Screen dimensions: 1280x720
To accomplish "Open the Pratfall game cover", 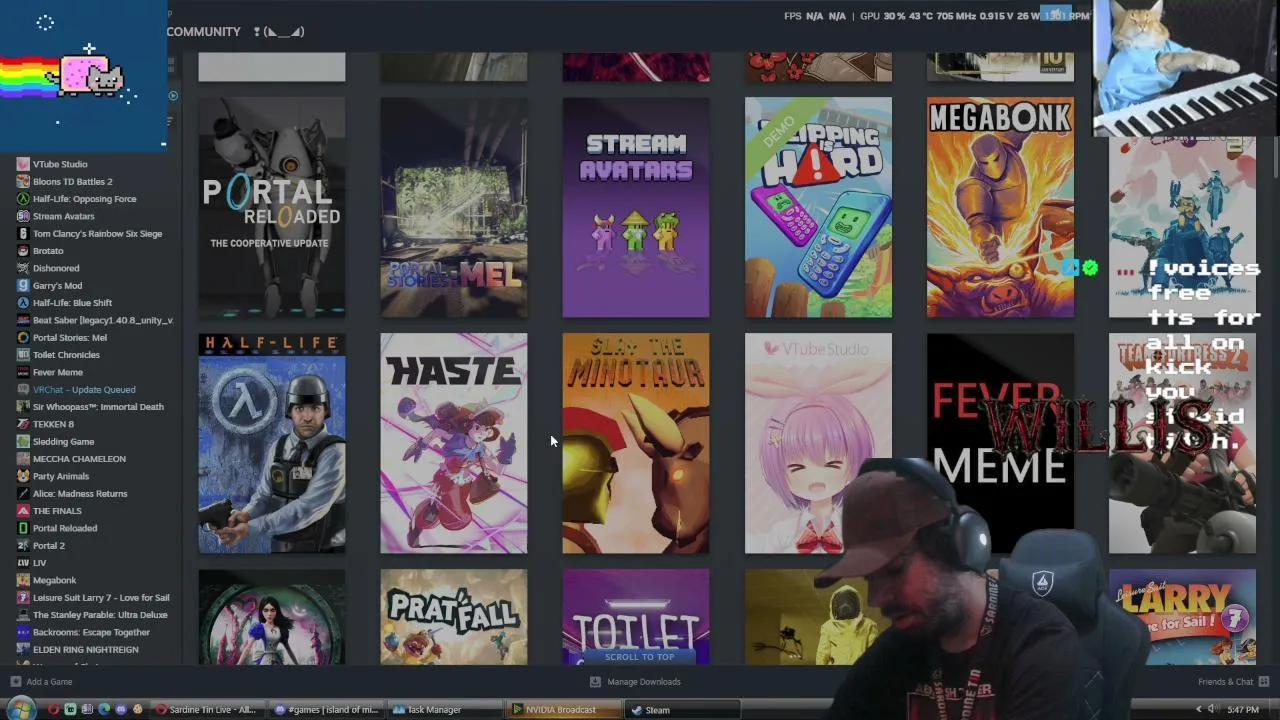I will coord(454,616).
